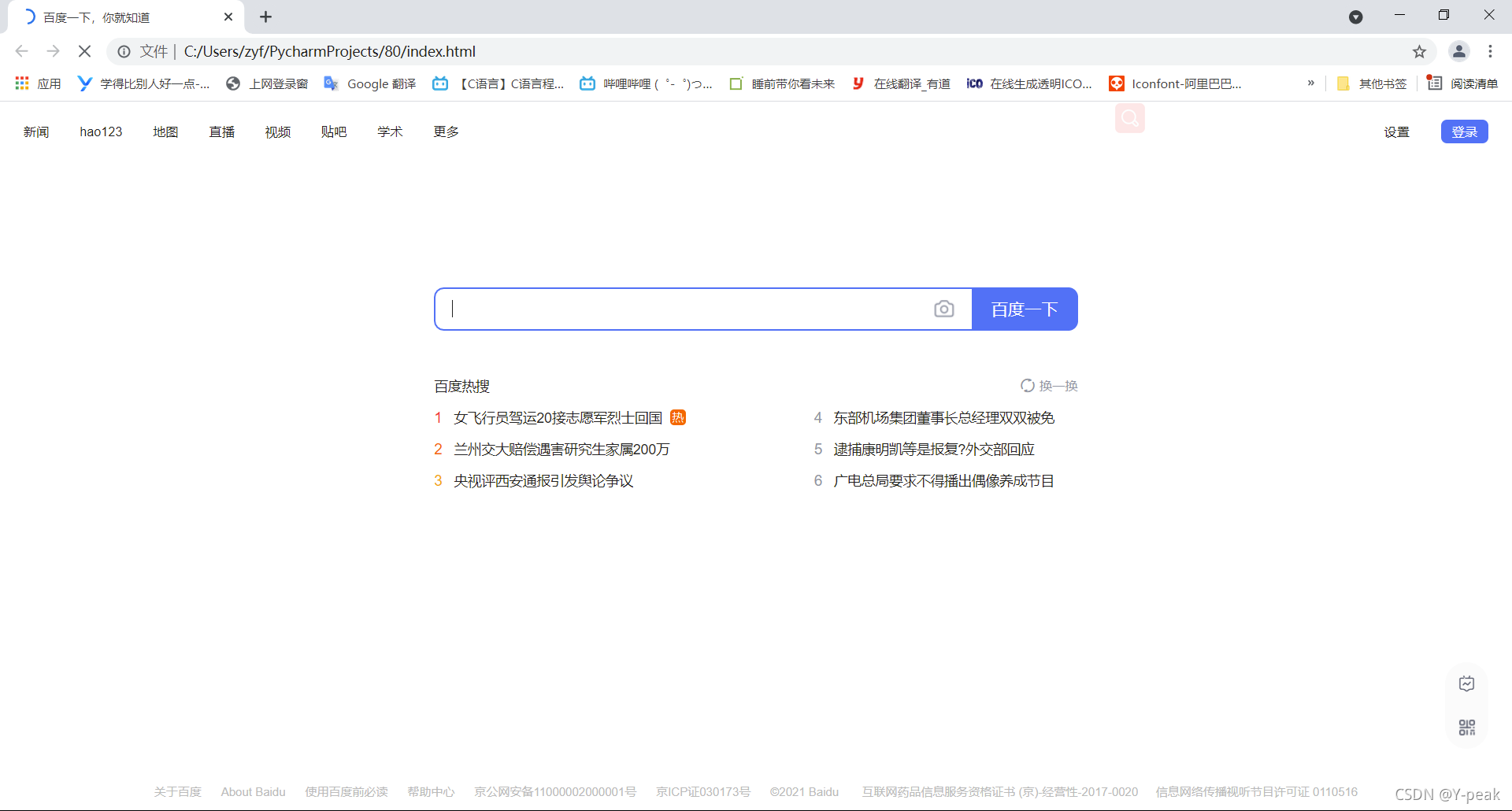Bookmark this page with the star icon
The height and width of the screenshot is (811, 1512).
(1419, 52)
